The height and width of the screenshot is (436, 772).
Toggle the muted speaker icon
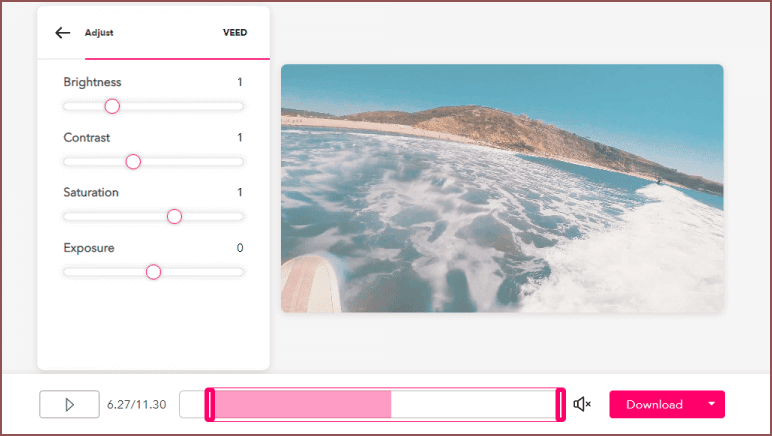[x=582, y=404]
